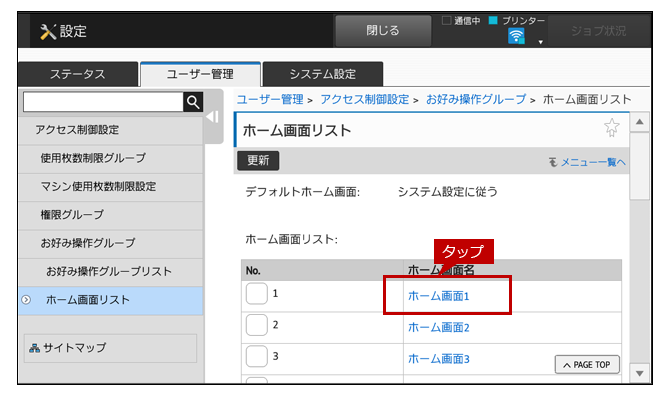This screenshot has height=396, width=670.
Task: Open the ホーム画面3 link
Action: (x=439, y=359)
